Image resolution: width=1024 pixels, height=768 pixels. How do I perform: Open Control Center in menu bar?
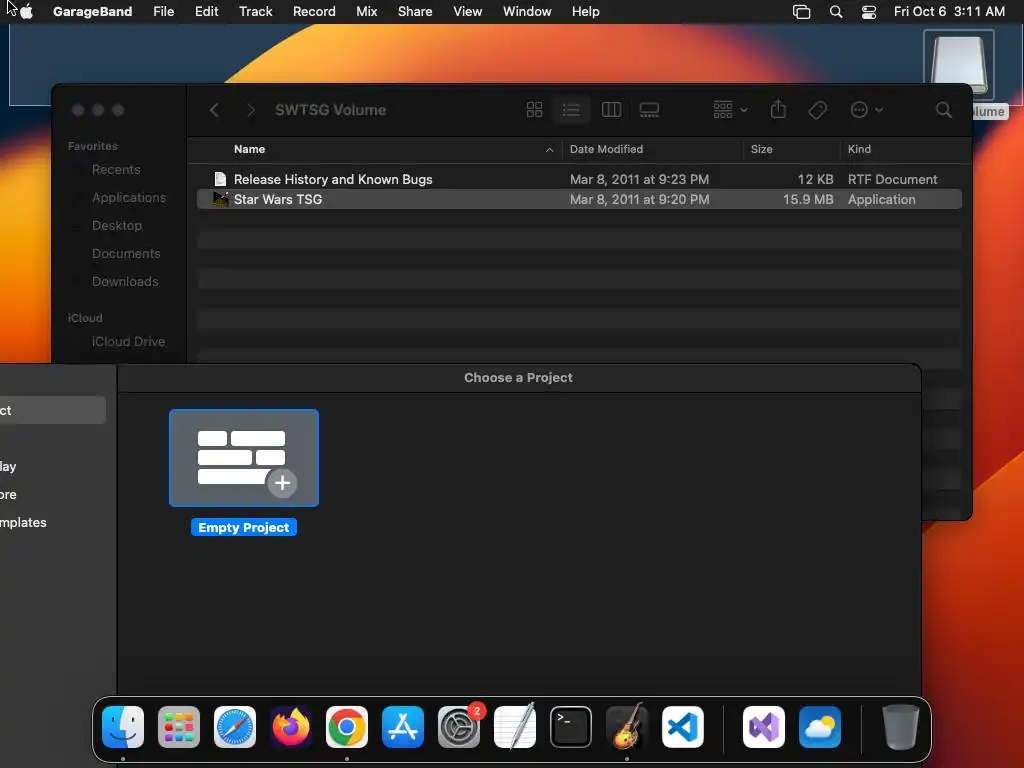[869, 12]
